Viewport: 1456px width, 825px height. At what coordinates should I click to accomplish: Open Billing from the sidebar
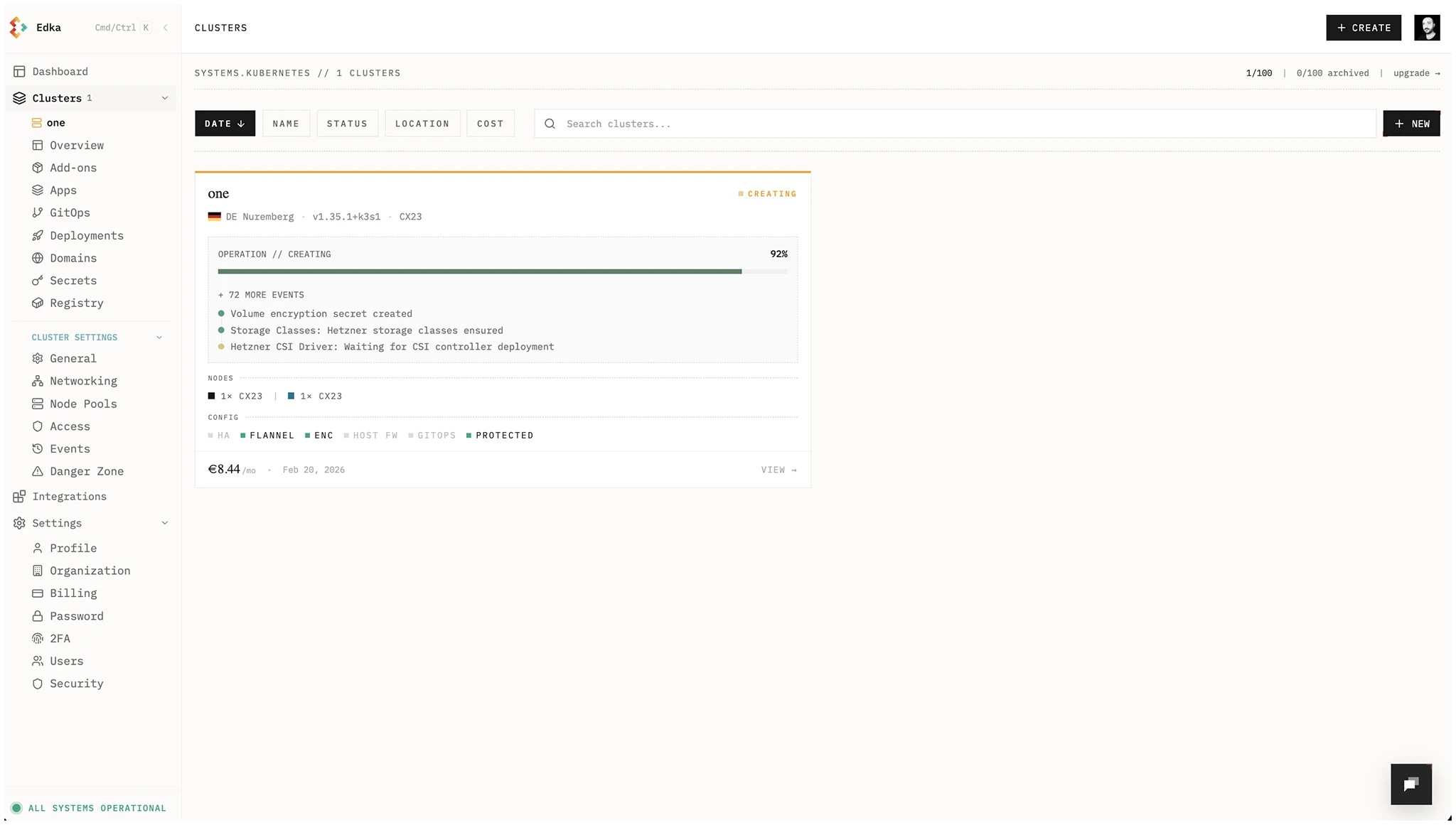coord(72,593)
